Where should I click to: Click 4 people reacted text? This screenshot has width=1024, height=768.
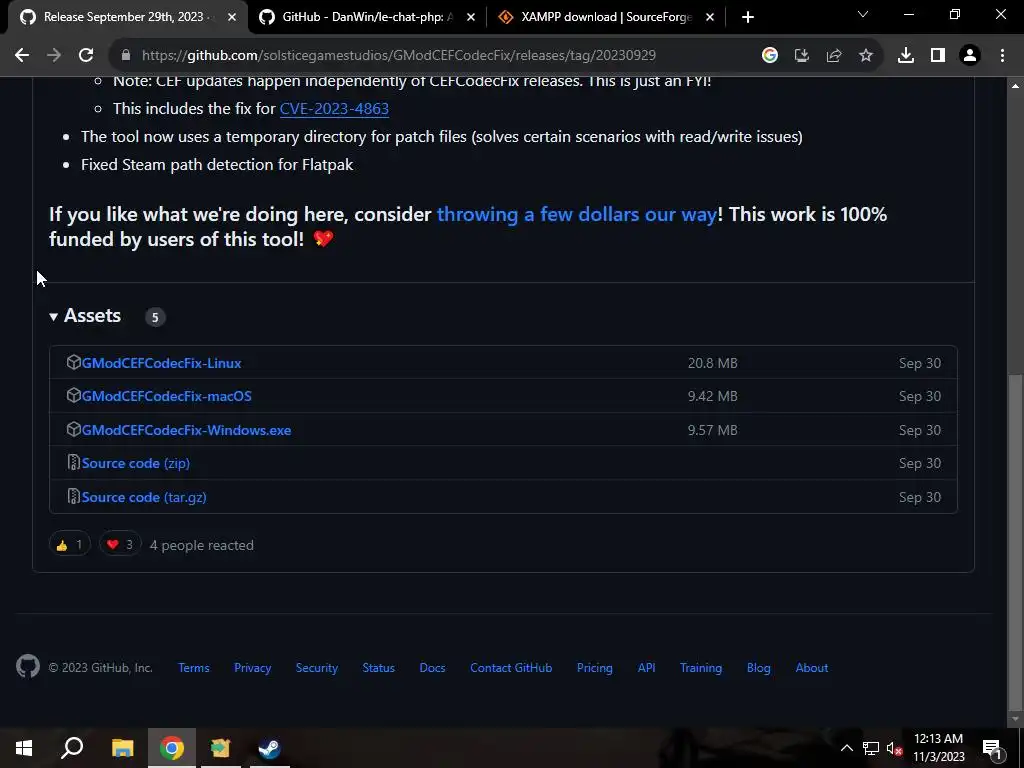coord(201,545)
